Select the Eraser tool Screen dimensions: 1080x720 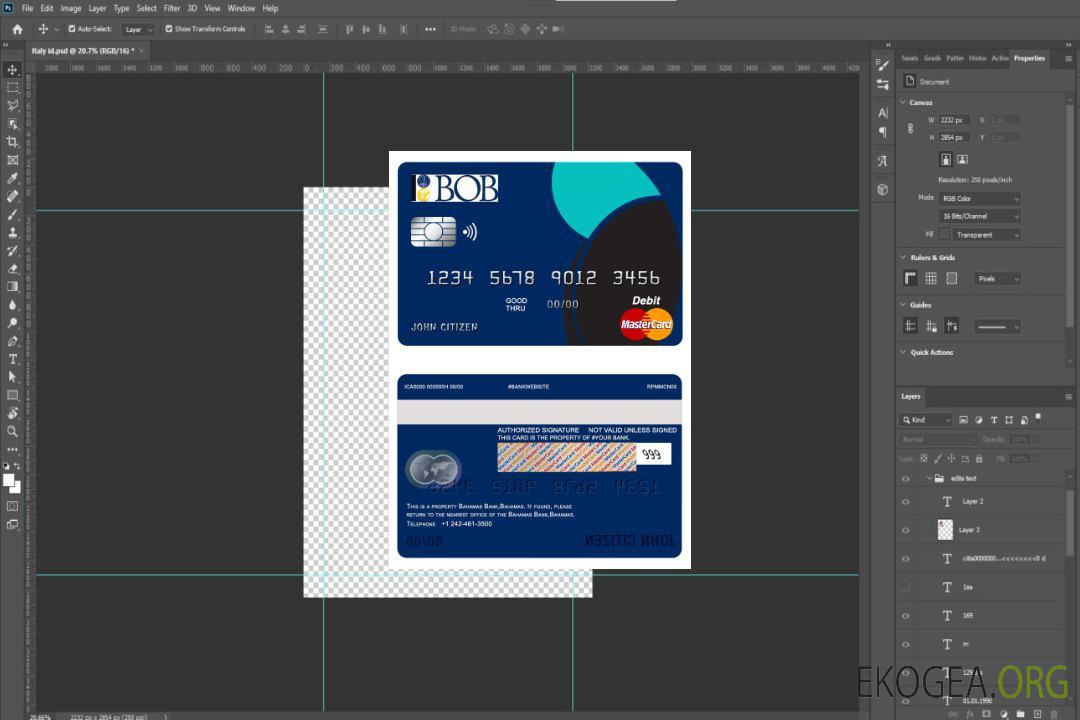click(x=13, y=268)
